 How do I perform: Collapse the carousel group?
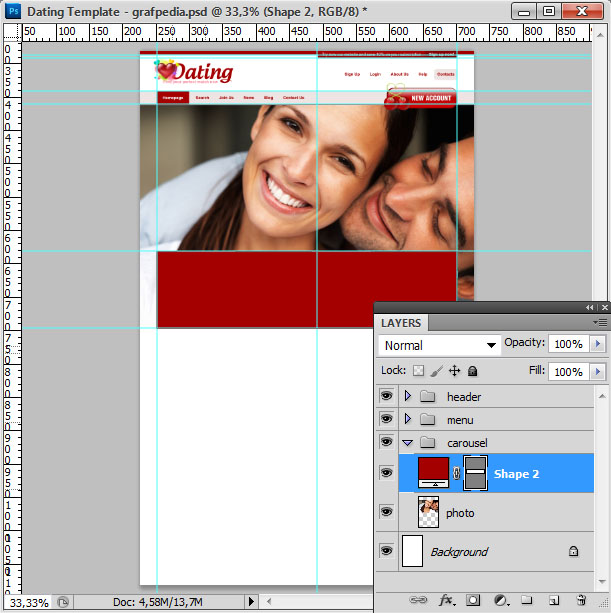pos(407,443)
